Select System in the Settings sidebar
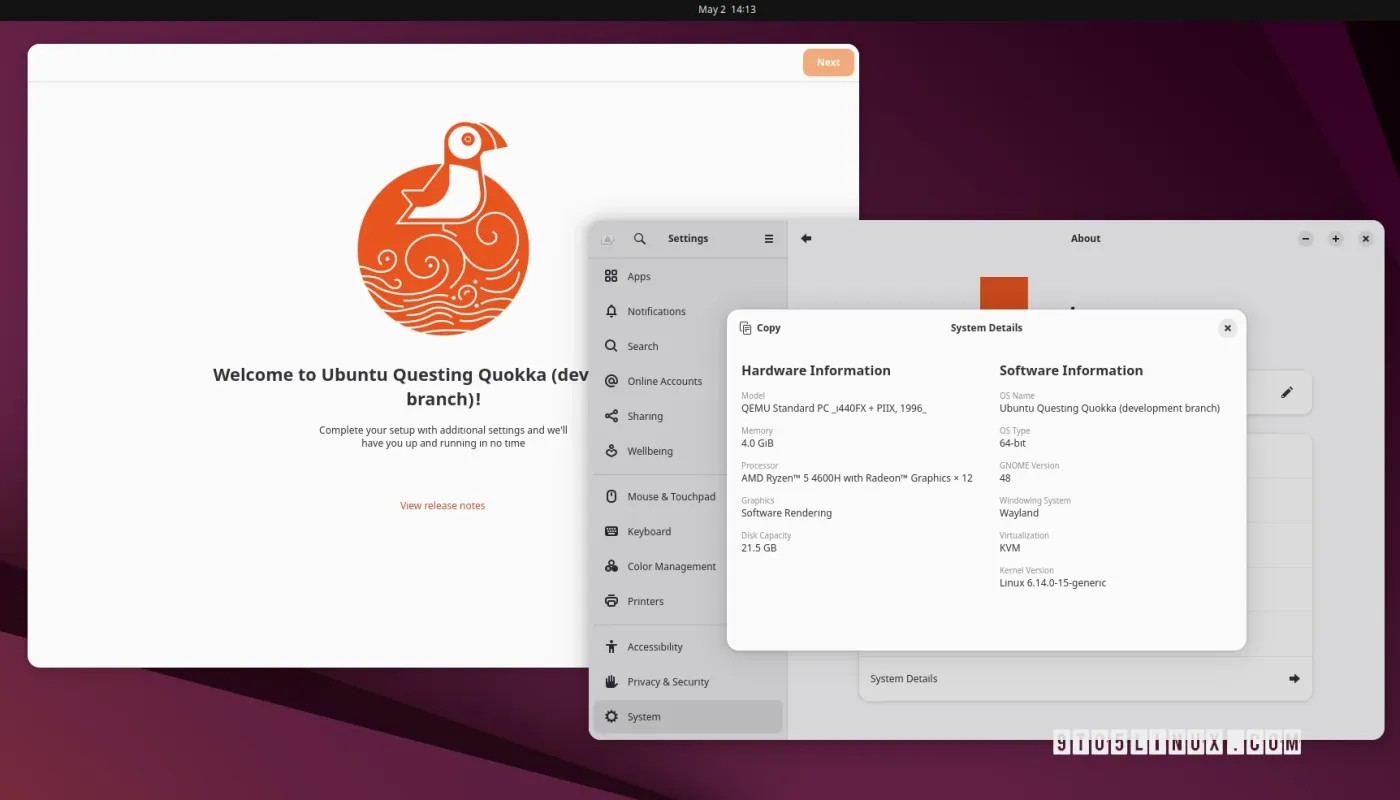Screen dimensions: 1400x800 pos(644,716)
